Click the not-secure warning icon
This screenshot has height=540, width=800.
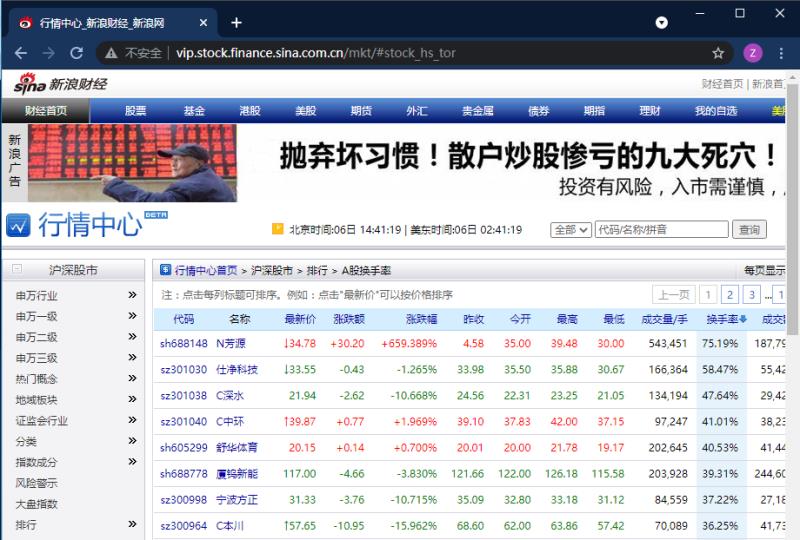coord(111,53)
